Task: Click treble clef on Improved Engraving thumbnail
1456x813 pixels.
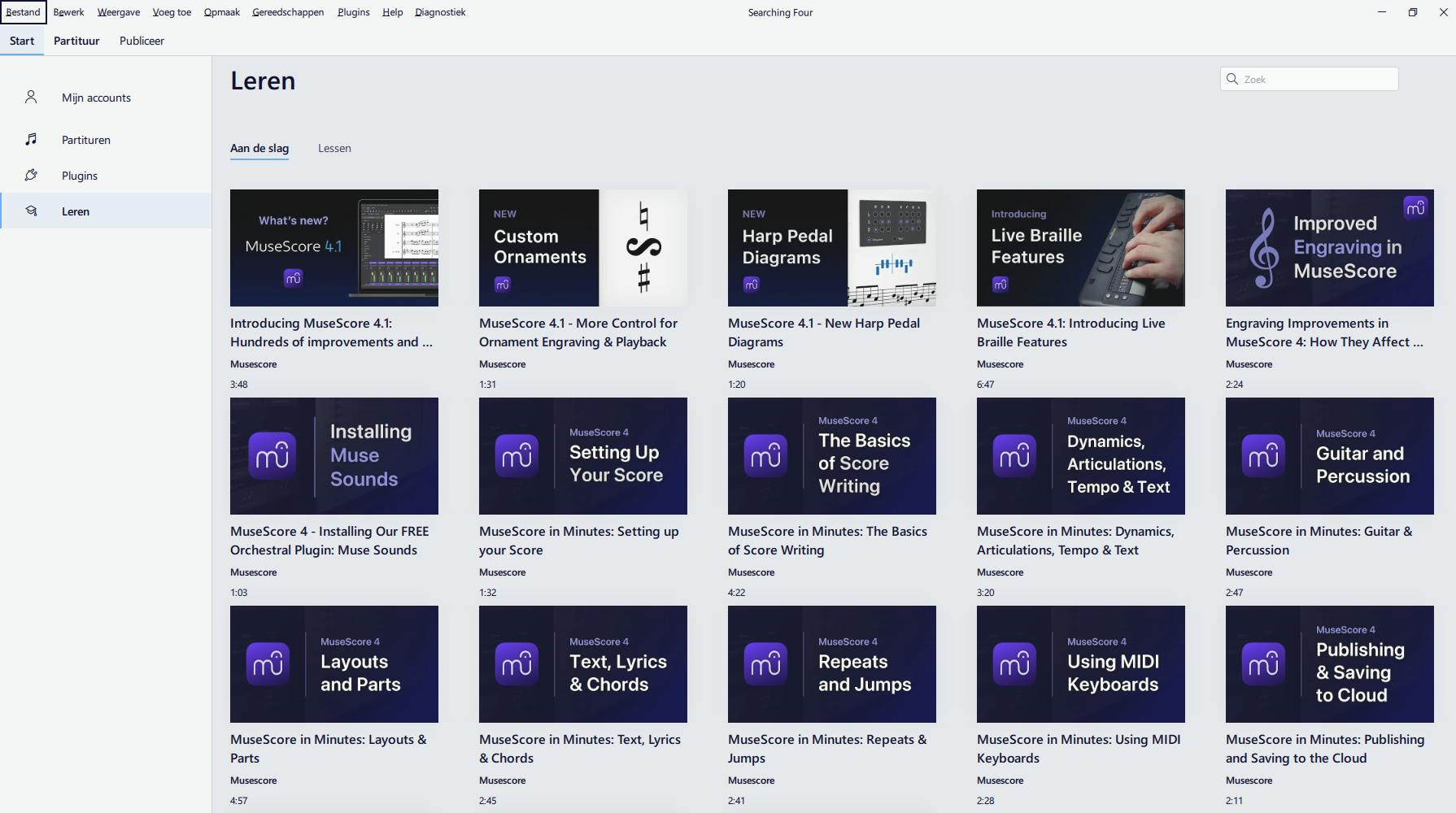Action: coord(1263,248)
